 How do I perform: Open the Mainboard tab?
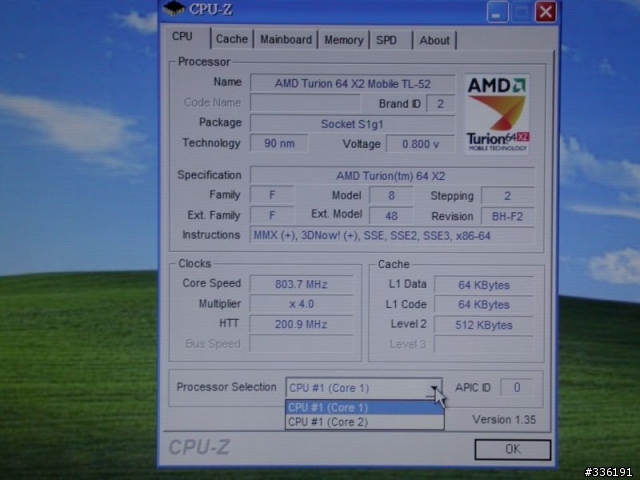(x=285, y=40)
